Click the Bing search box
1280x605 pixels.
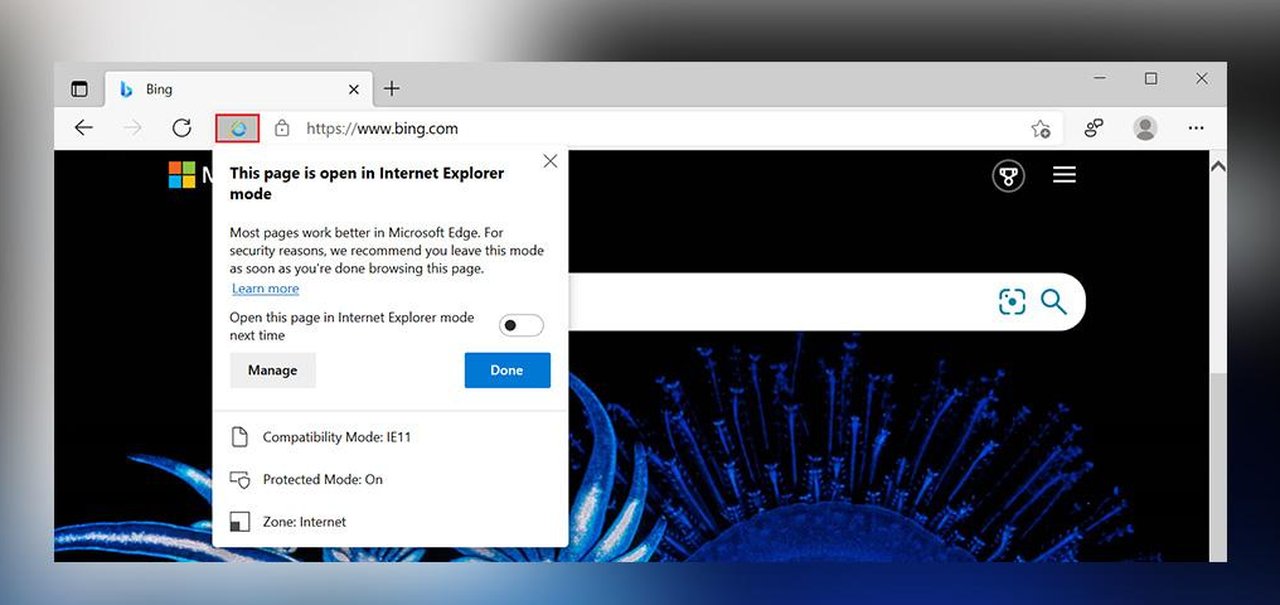826,302
